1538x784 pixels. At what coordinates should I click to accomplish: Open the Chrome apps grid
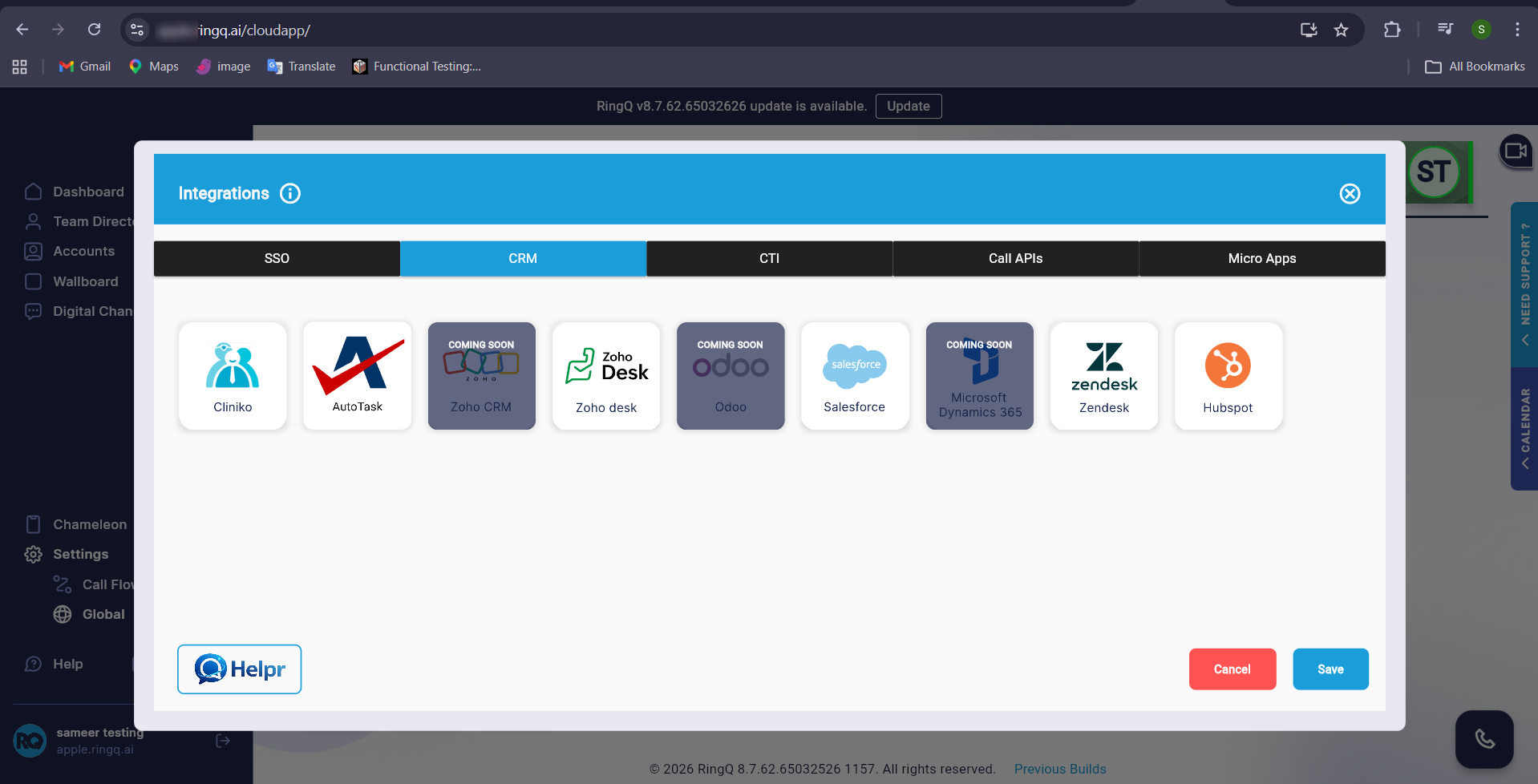point(20,67)
